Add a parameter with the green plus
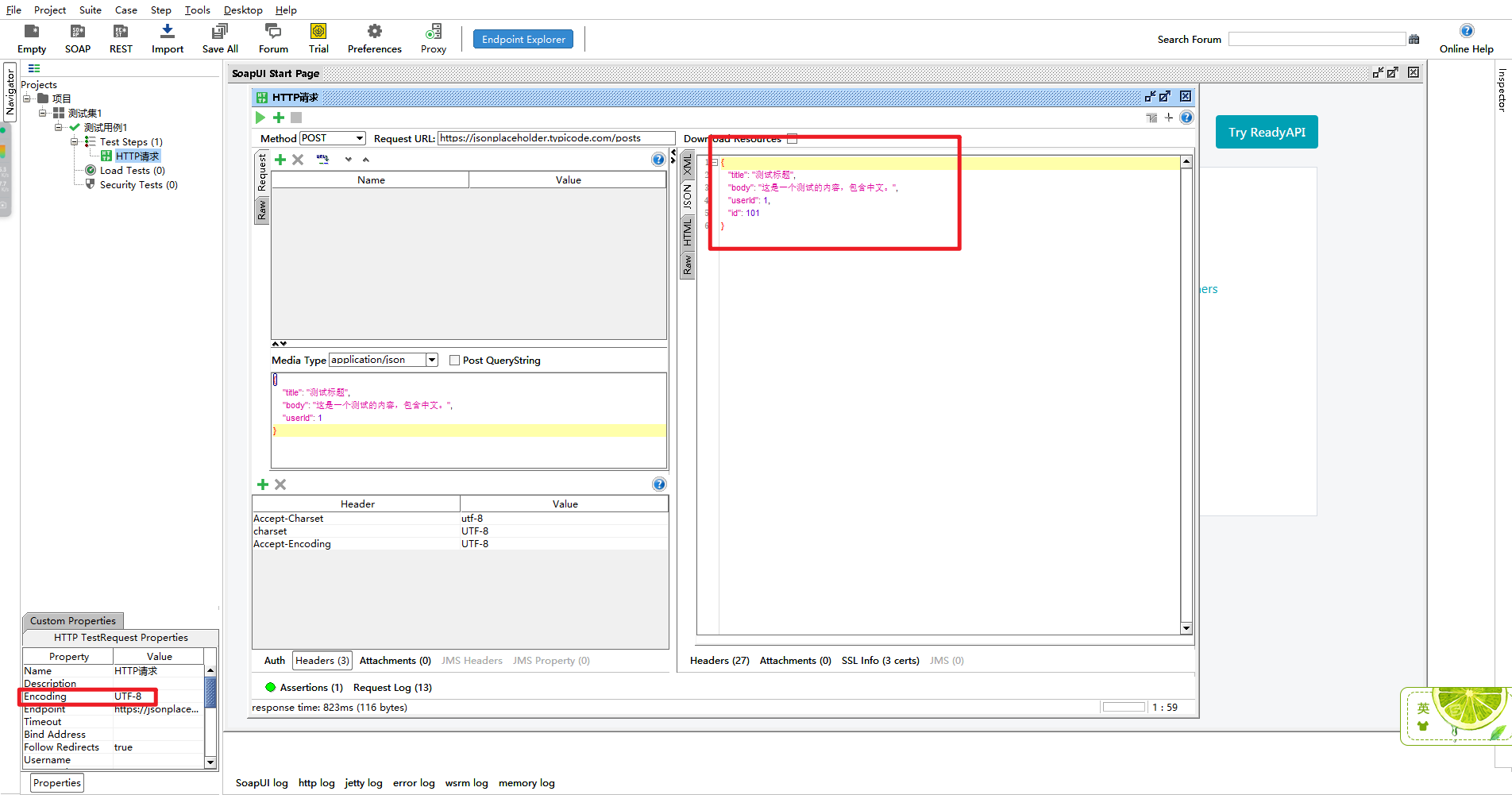Screen dimensions: 1512x795 click(x=280, y=160)
